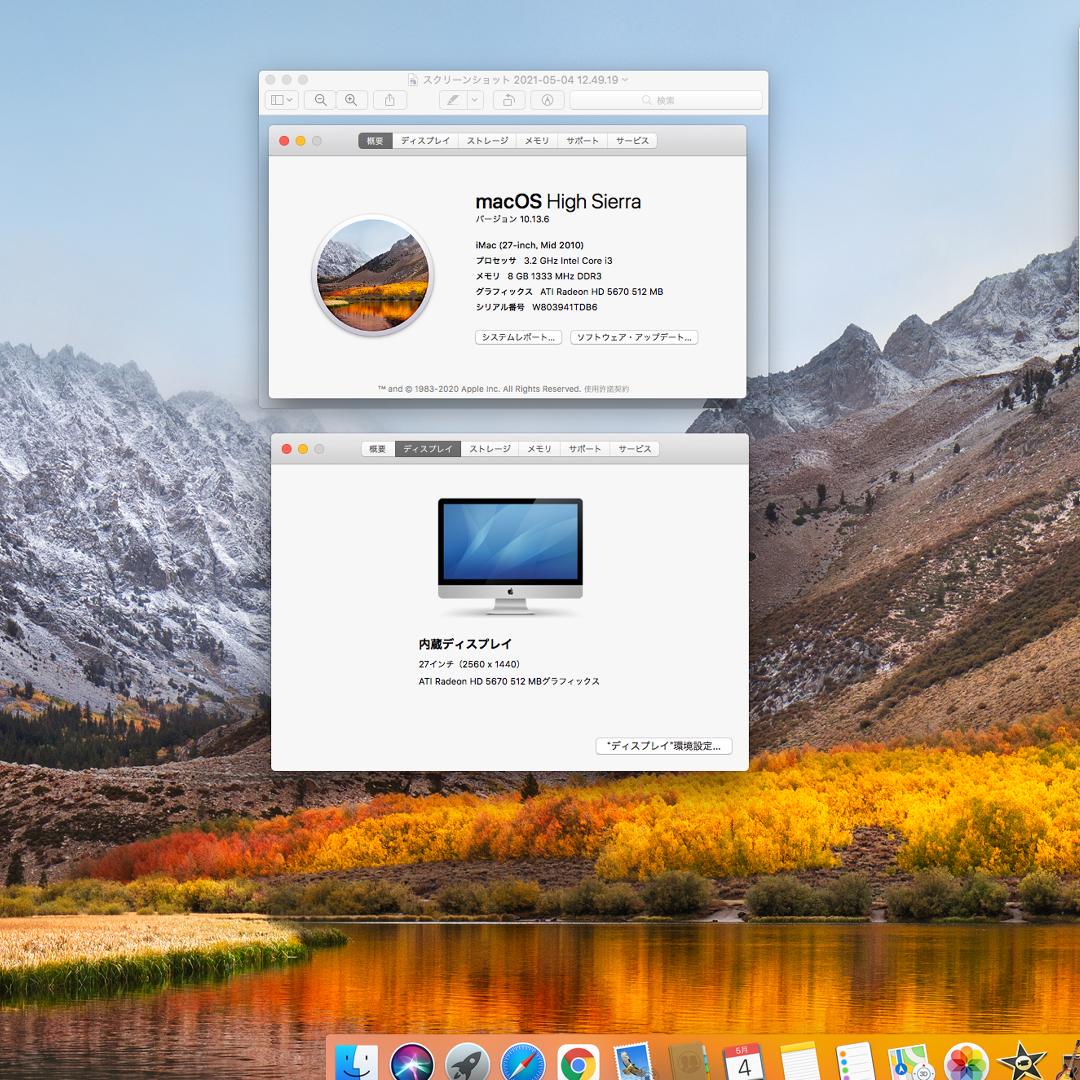Open Maps from the Dock
Viewport: 1080px width, 1080px height.
coord(910,1063)
